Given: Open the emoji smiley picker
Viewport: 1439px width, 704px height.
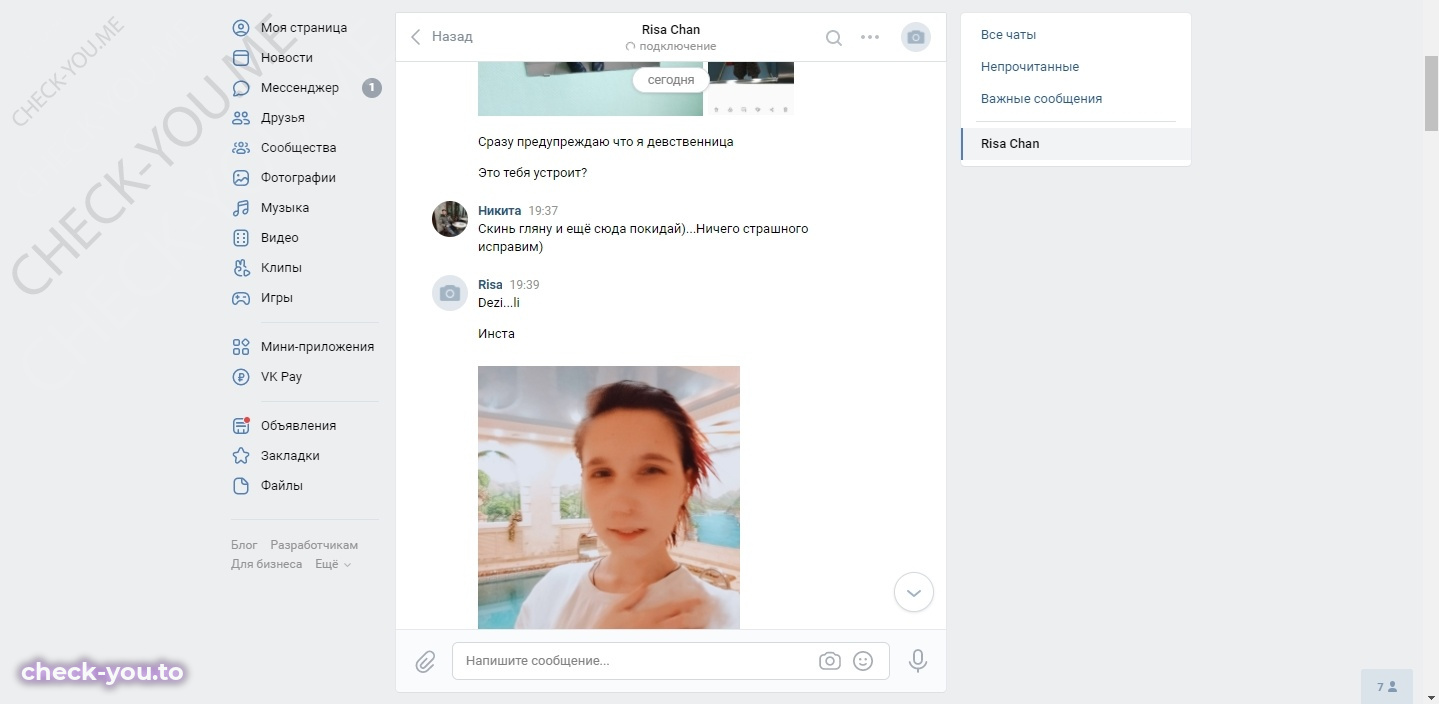Looking at the screenshot, I should click(x=863, y=661).
